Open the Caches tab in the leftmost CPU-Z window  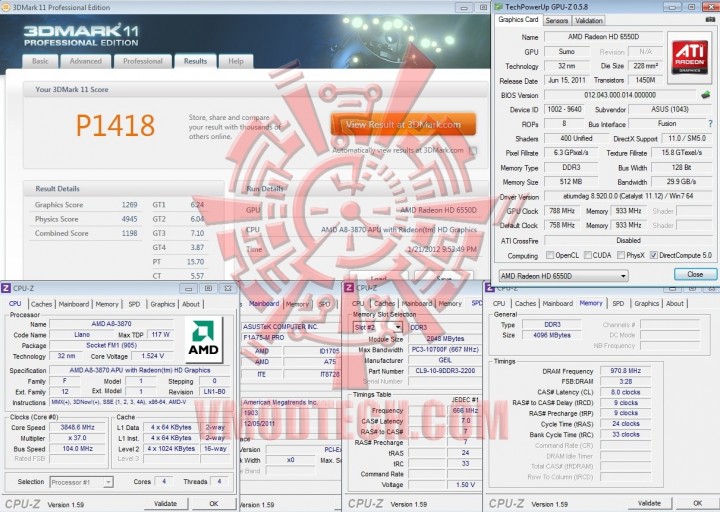[41, 304]
